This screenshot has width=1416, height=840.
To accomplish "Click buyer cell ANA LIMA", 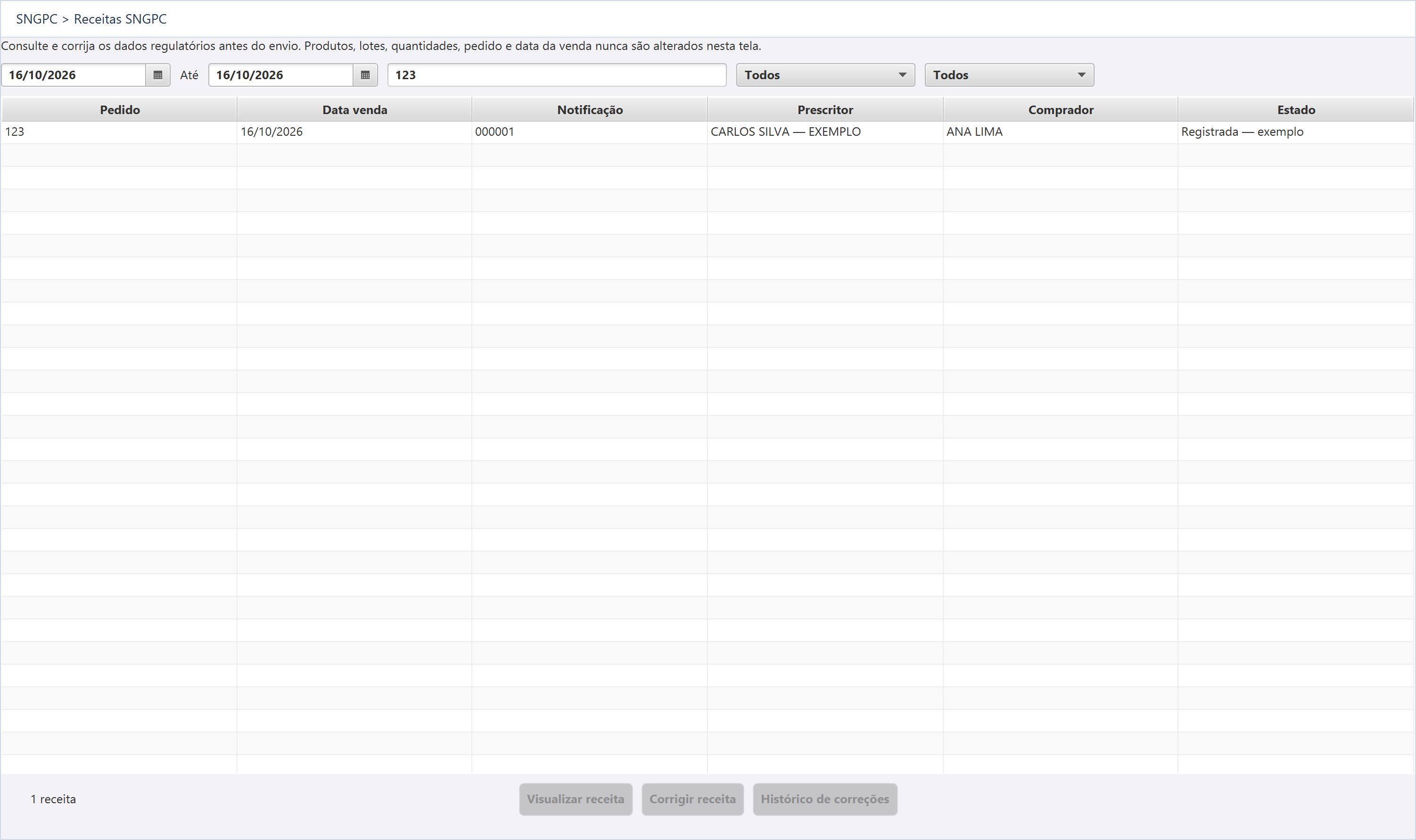I will point(1061,132).
